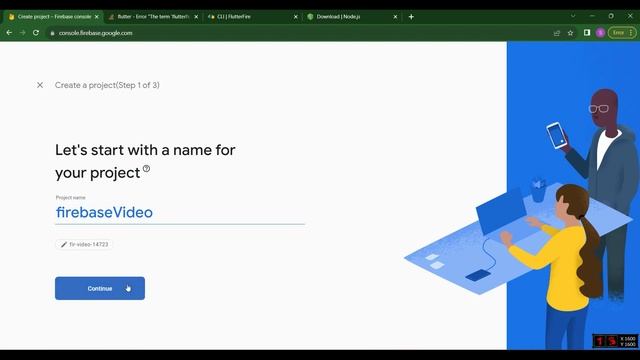Click the Create a project(Step 1 of 3) text
640x360 pixels.
point(107,85)
